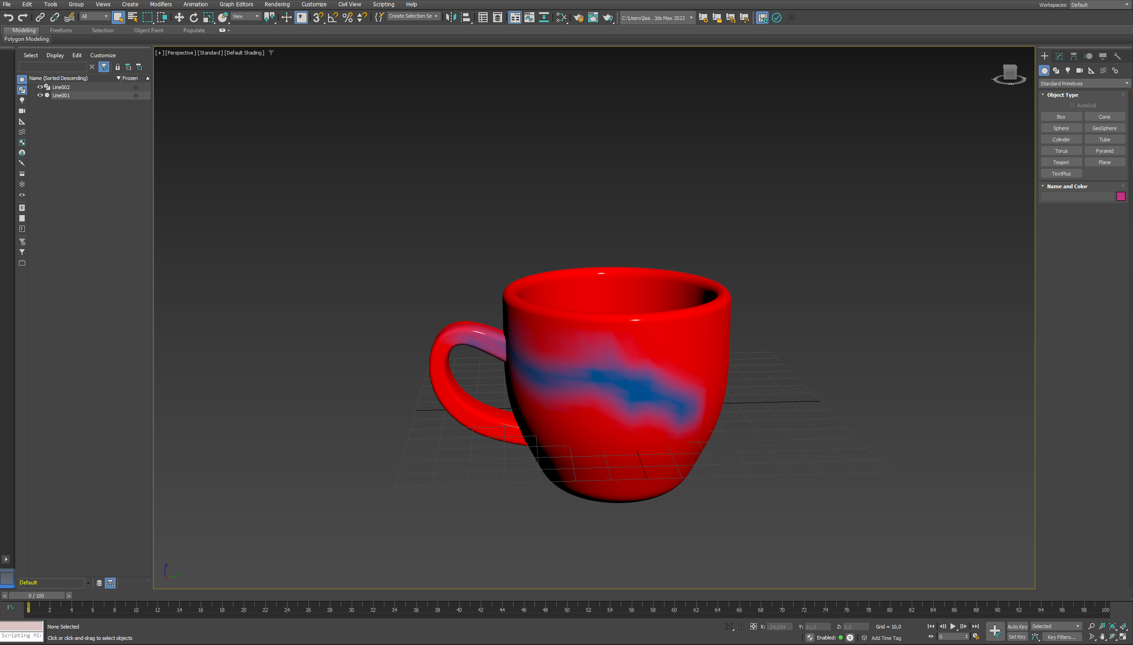This screenshot has height=645, width=1133.
Task: Enable the AutoGrid checkbox
Action: pos(1072,105)
